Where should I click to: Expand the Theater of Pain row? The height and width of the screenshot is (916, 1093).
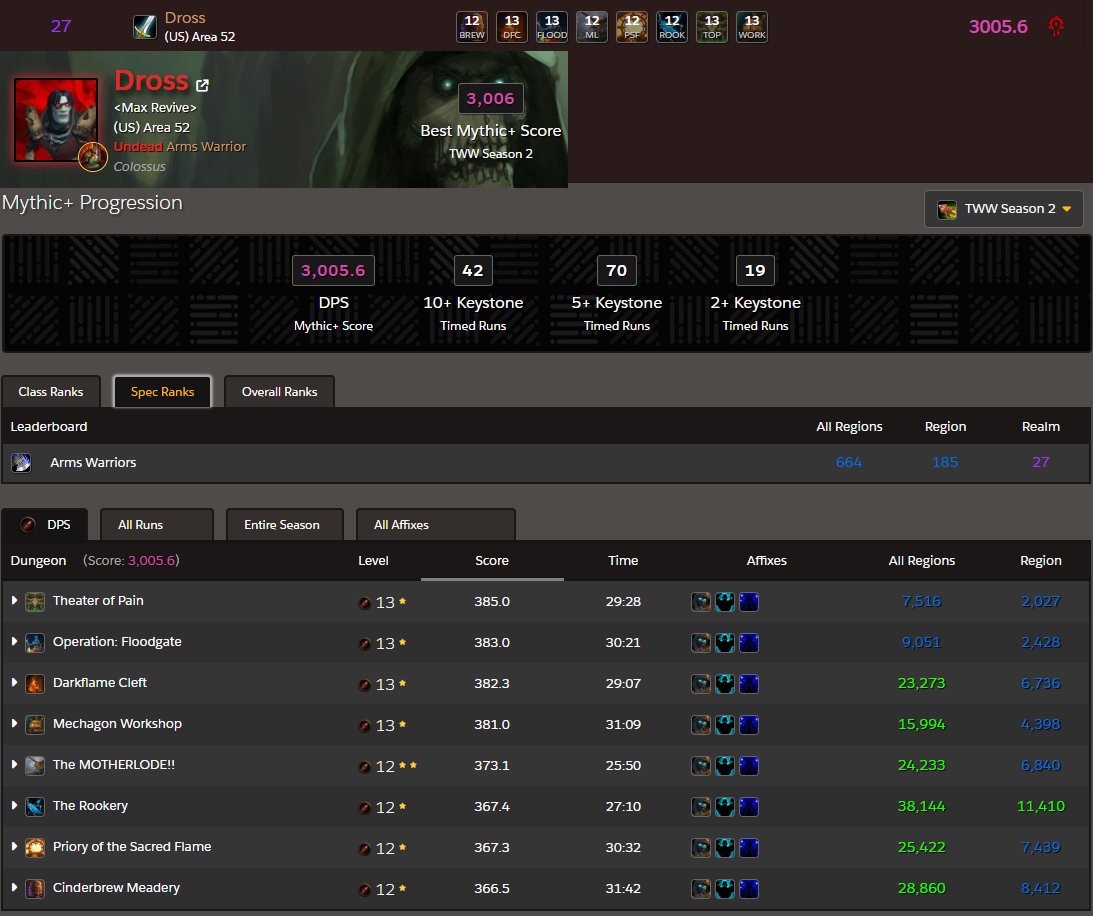click(14, 600)
